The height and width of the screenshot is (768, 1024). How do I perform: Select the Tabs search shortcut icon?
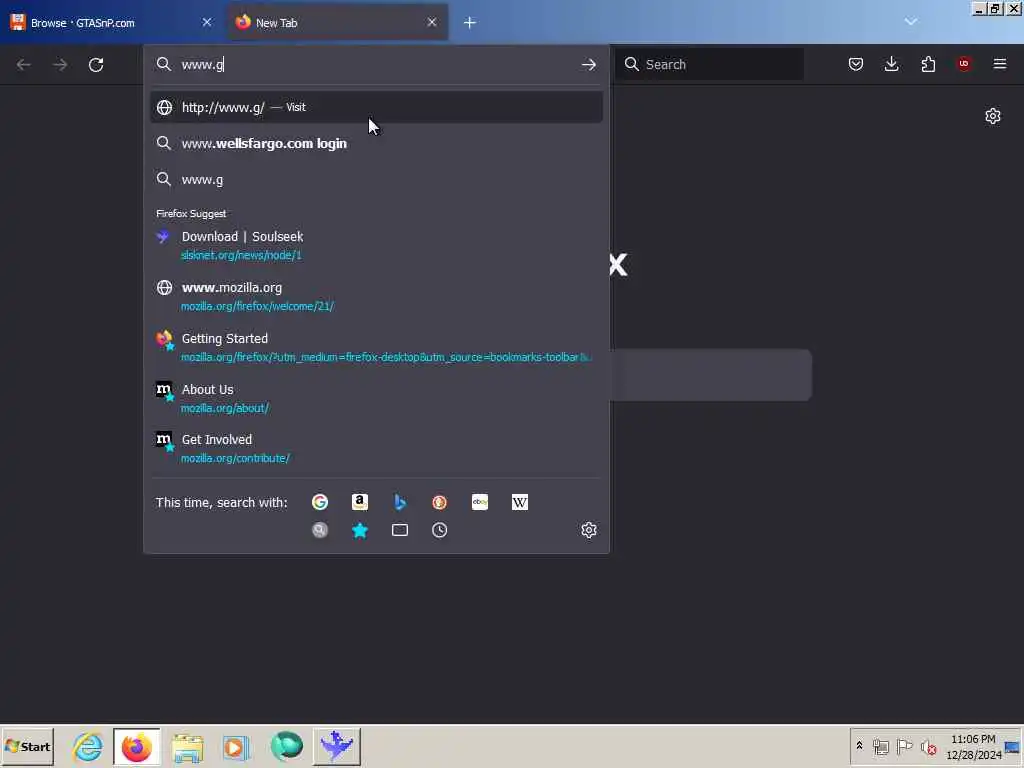[400, 530]
